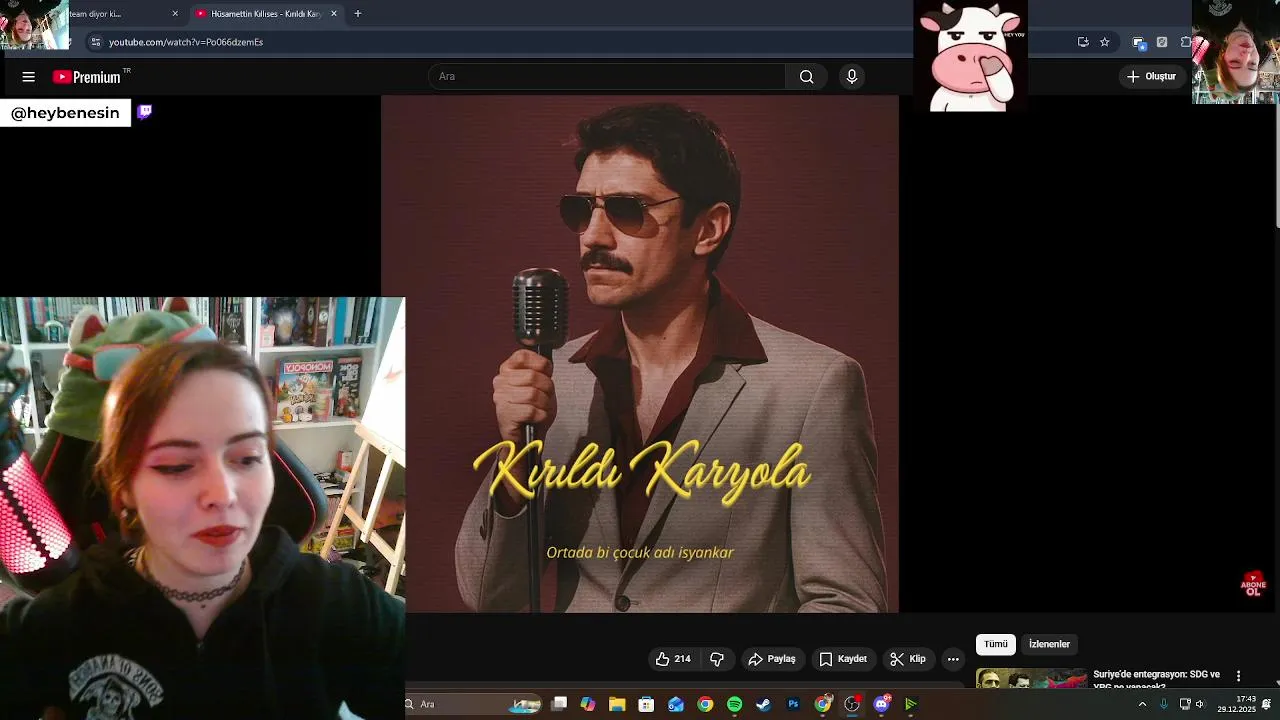Open the square extension icon right of picture-in-picture
1280x720 pixels.
(x=1162, y=42)
